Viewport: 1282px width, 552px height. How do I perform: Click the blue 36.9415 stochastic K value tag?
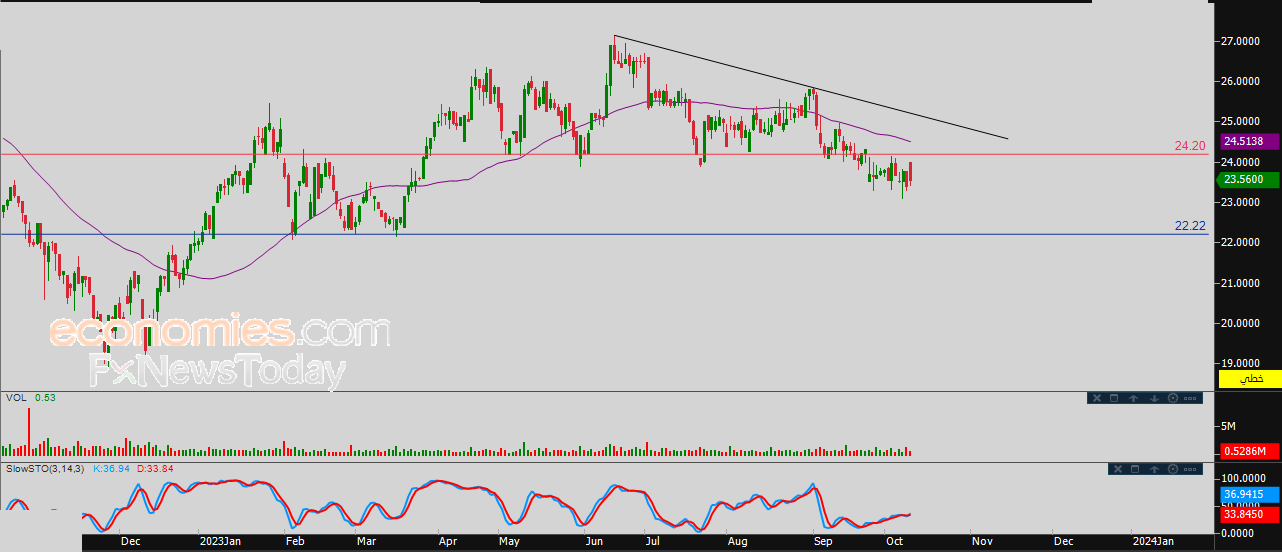pyautogui.click(x=1245, y=494)
